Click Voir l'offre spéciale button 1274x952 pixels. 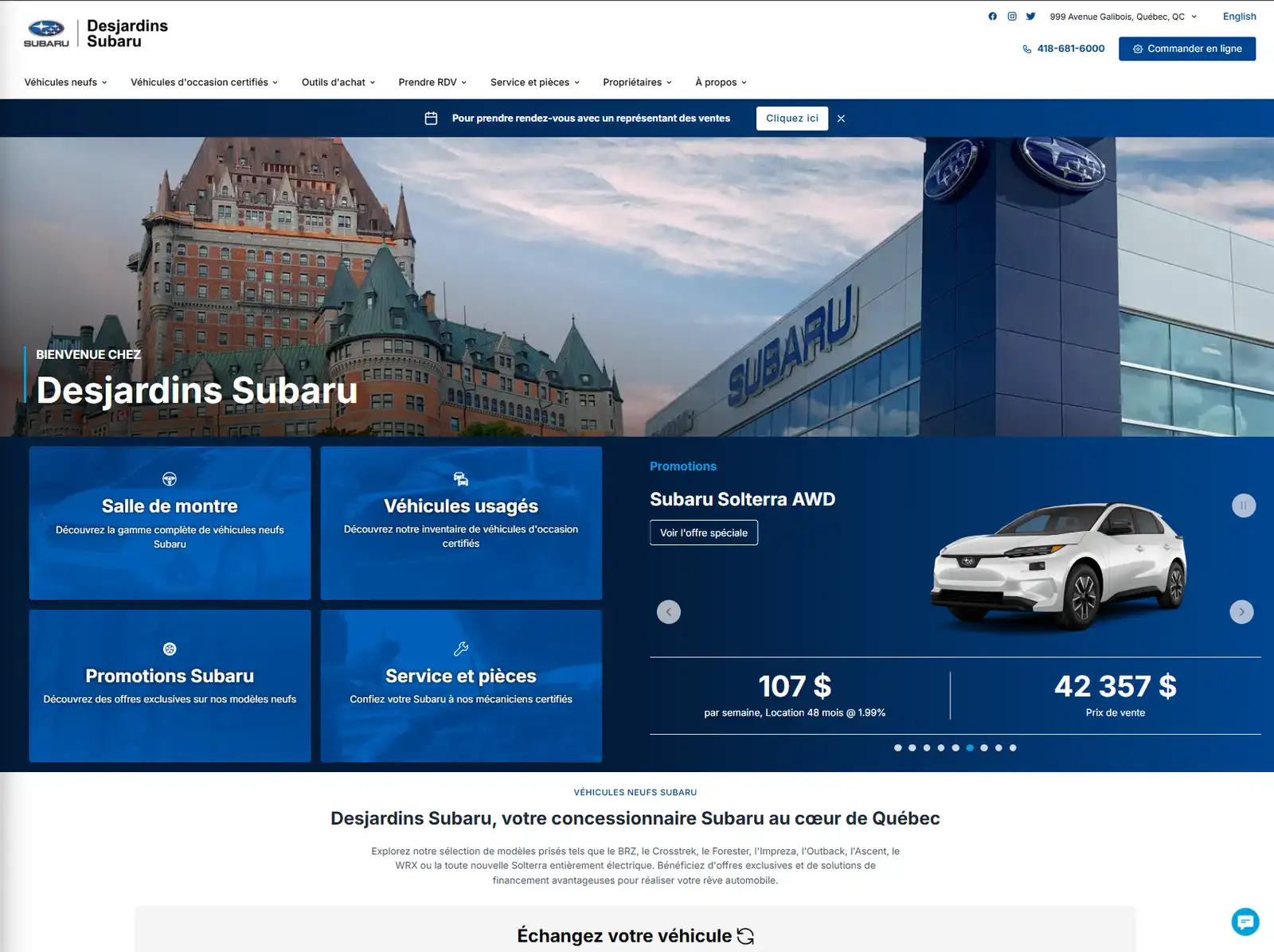pos(704,533)
